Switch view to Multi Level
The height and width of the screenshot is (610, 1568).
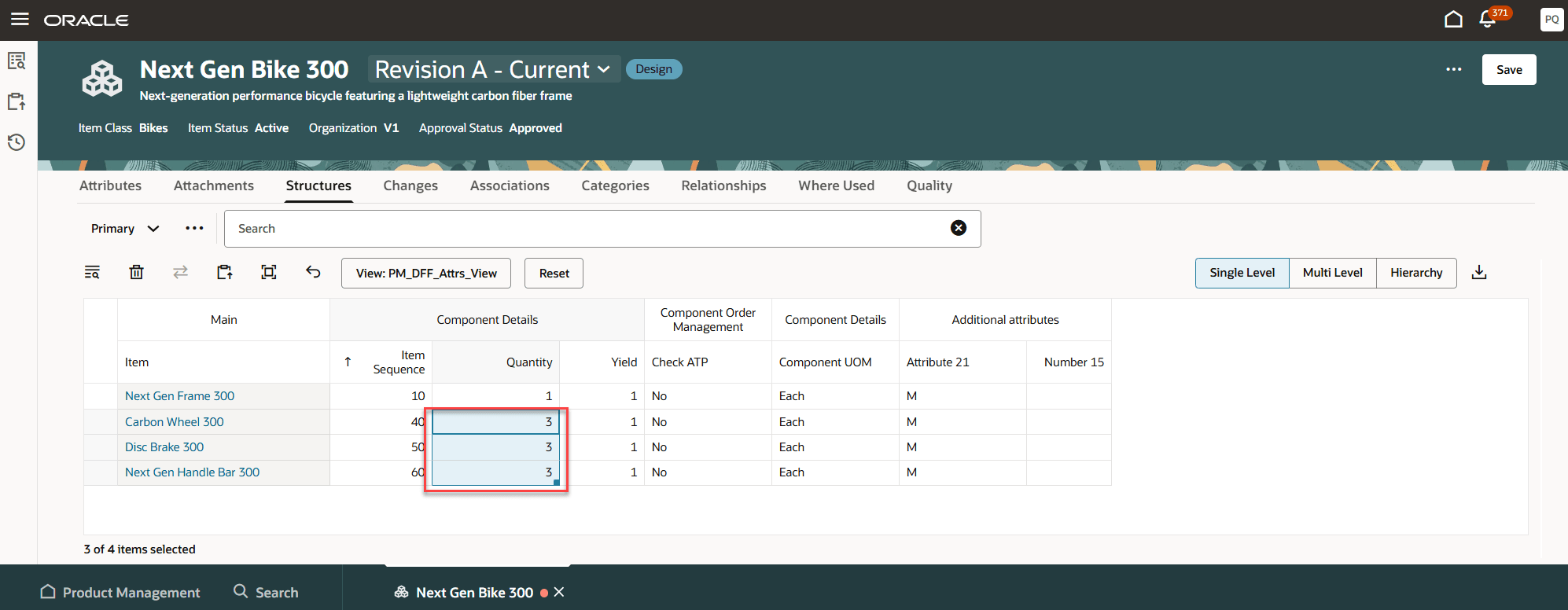[1332, 273]
